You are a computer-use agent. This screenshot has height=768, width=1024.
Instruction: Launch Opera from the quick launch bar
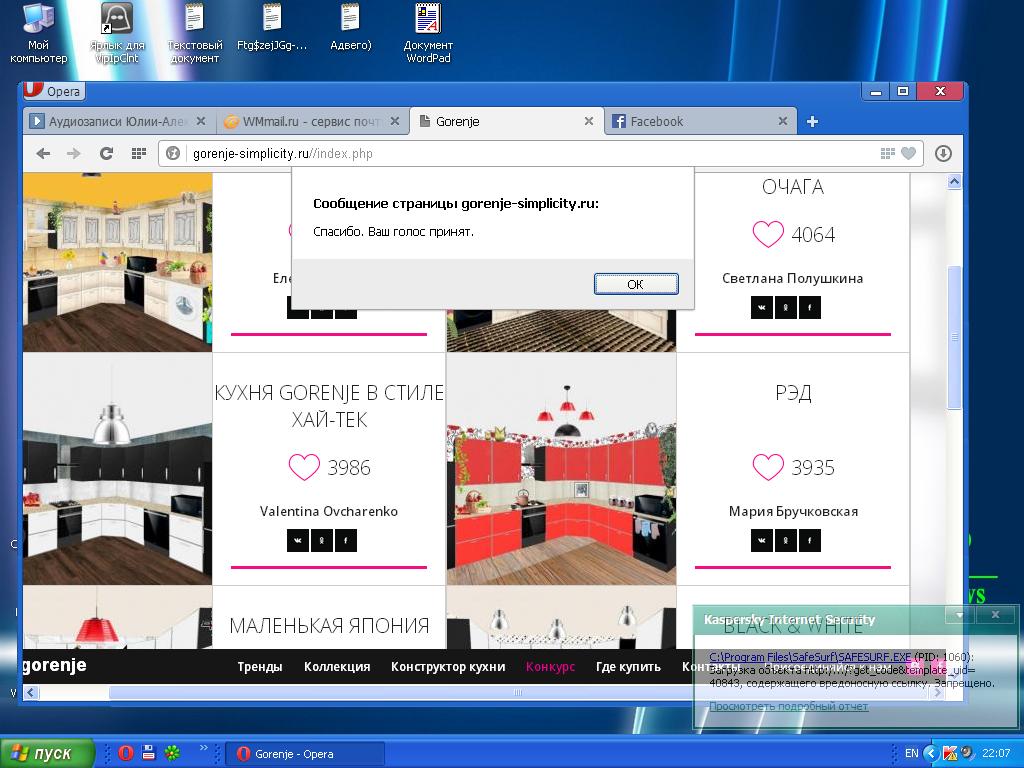click(x=126, y=753)
